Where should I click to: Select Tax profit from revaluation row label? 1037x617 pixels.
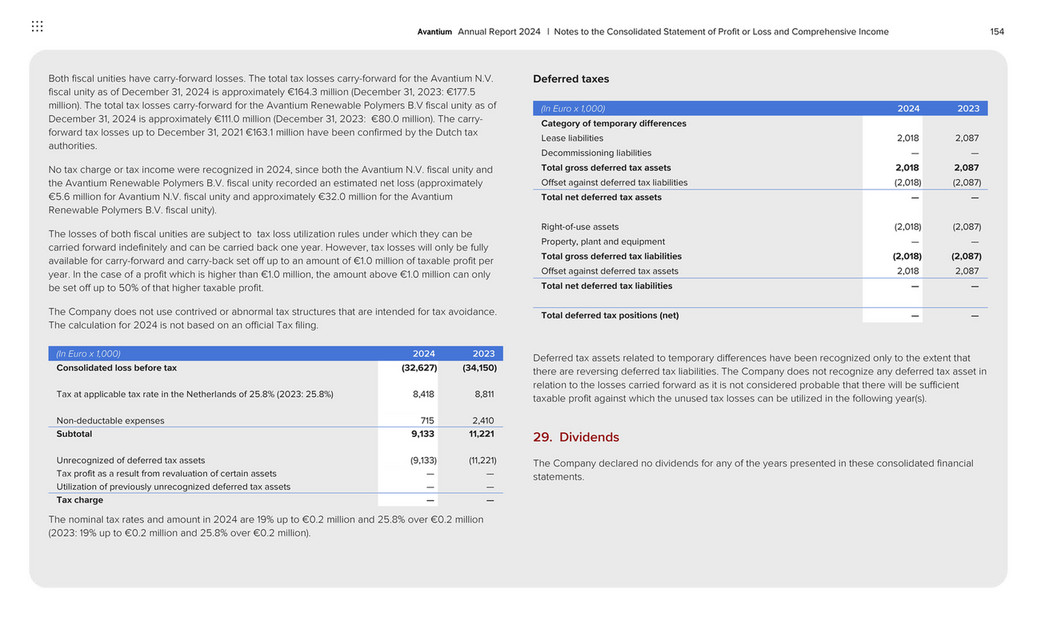click(x=167, y=473)
